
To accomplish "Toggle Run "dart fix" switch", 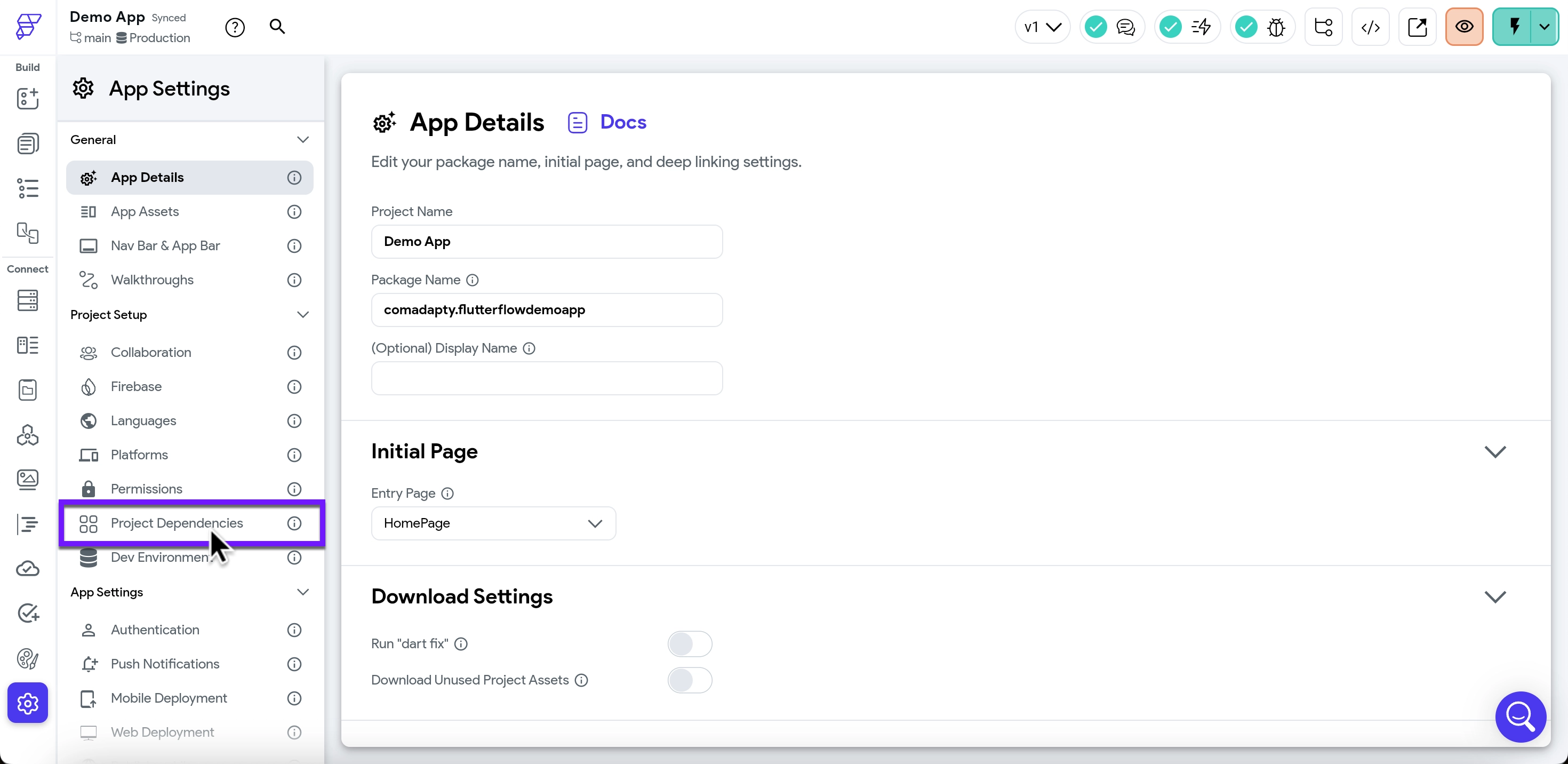I will coord(689,643).
